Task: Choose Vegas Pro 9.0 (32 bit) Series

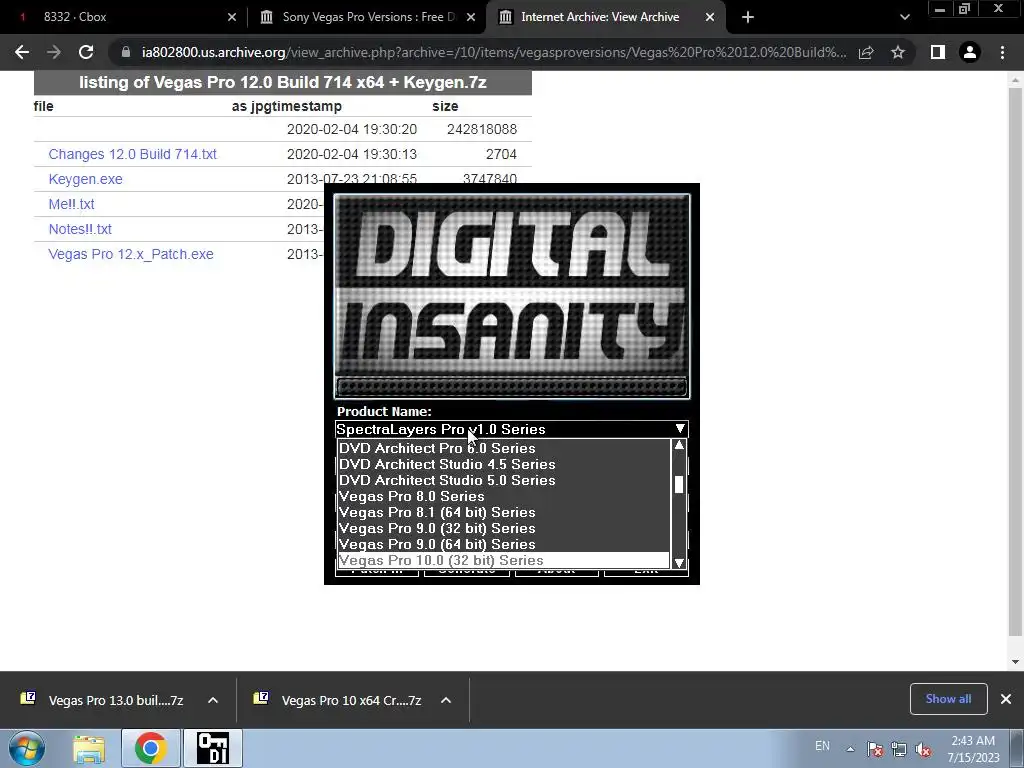Action: pyautogui.click(x=504, y=528)
